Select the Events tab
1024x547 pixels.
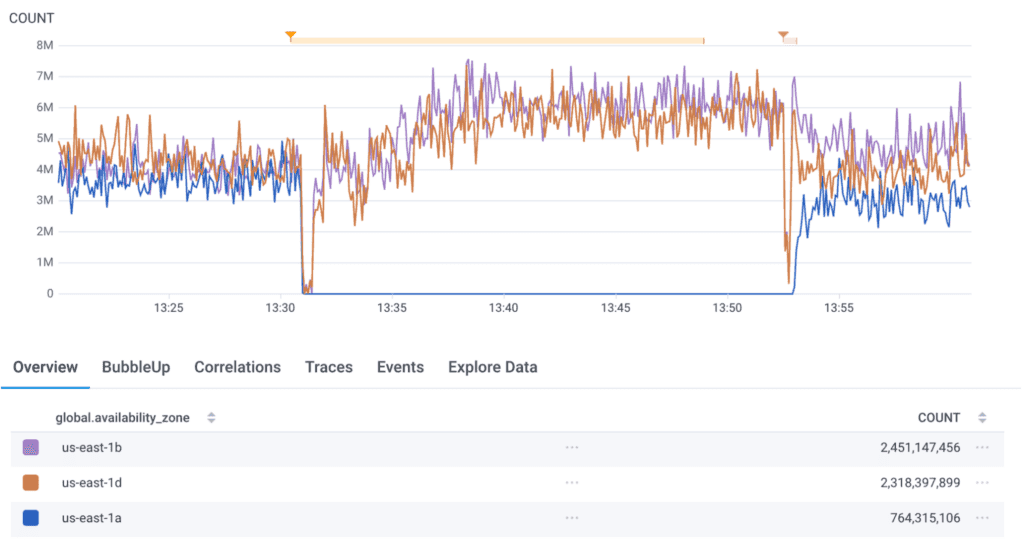(x=400, y=367)
